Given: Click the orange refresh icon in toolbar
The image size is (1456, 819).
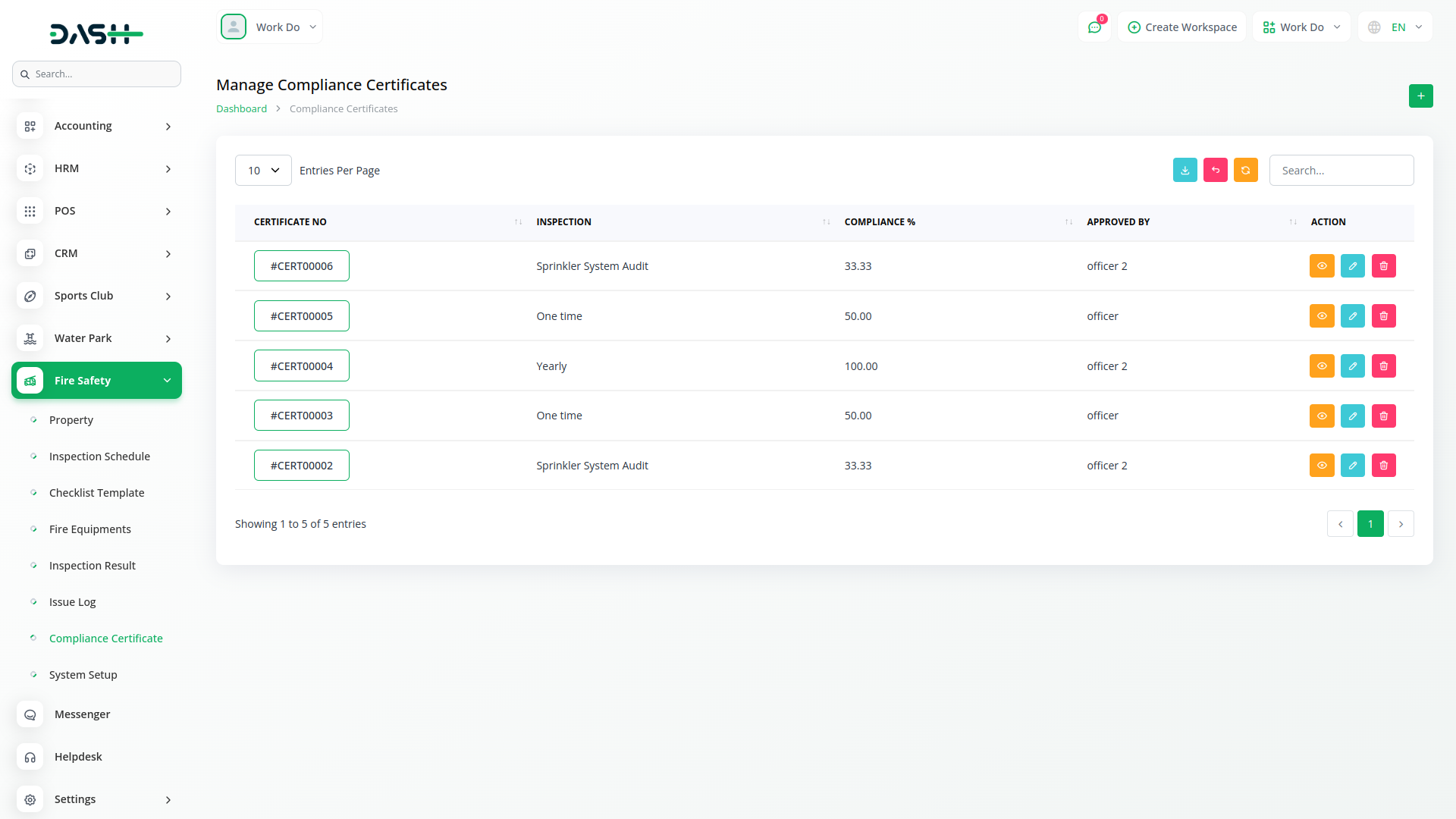Looking at the screenshot, I should (1245, 170).
